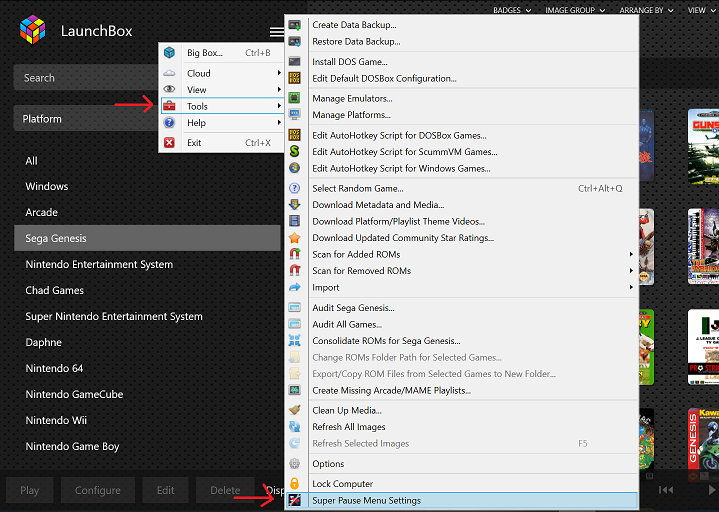Open the IMAGE GROUP dropdown
The image size is (719, 512).
pyautogui.click(x=575, y=10)
